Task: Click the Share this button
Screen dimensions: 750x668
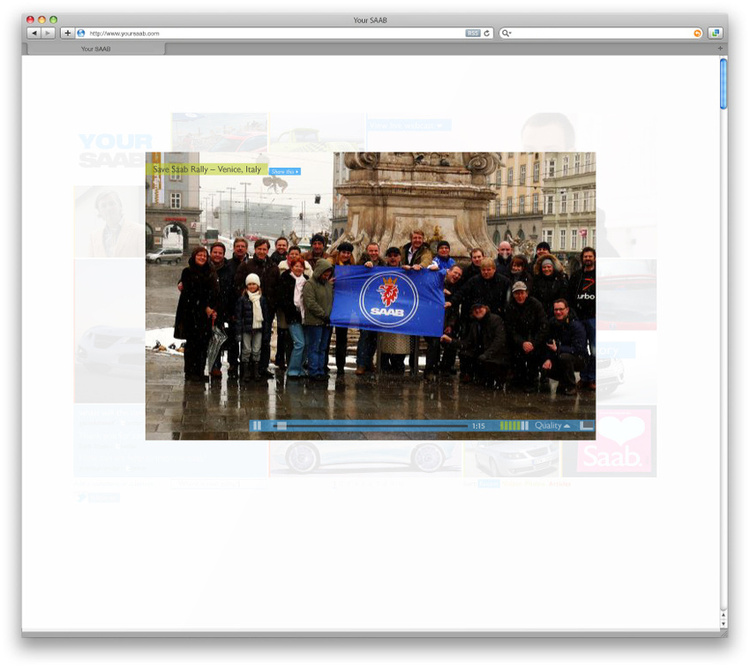Action: click(x=285, y=171)
